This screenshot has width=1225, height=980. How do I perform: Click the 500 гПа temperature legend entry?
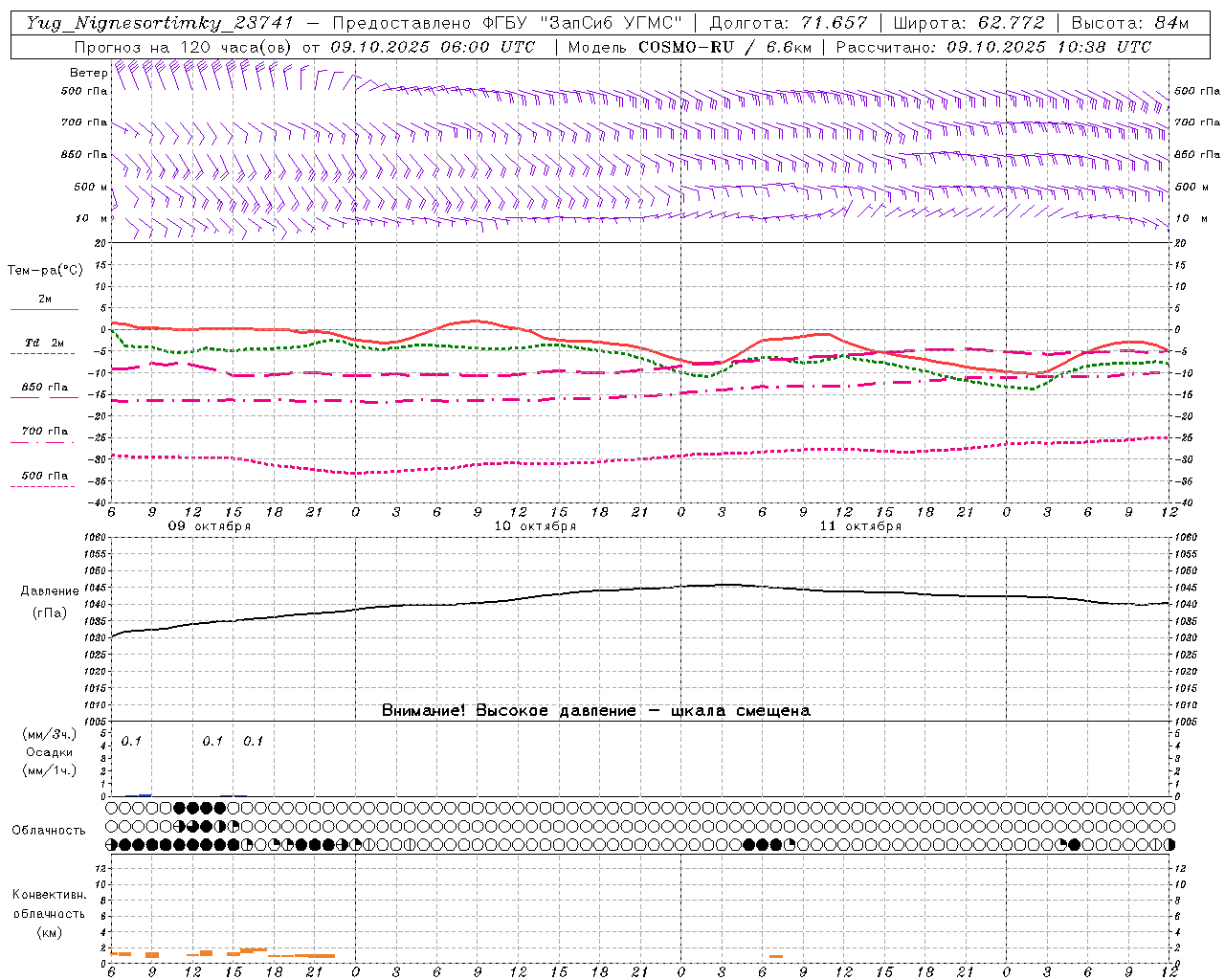(x=45, y=476)
